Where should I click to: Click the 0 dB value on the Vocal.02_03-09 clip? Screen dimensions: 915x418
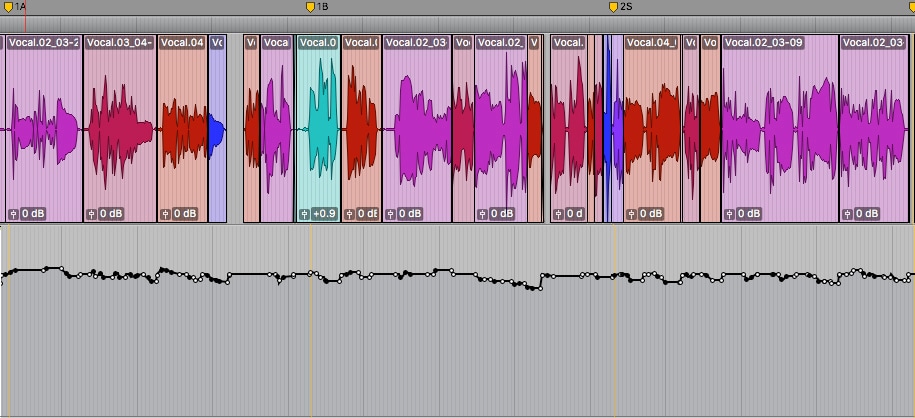point(749,214)
